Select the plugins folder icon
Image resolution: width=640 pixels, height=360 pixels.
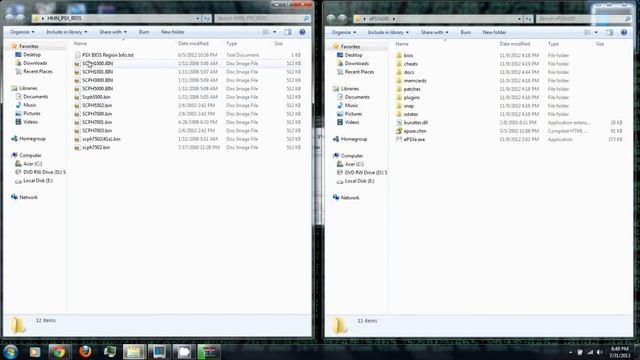(399, 97)
